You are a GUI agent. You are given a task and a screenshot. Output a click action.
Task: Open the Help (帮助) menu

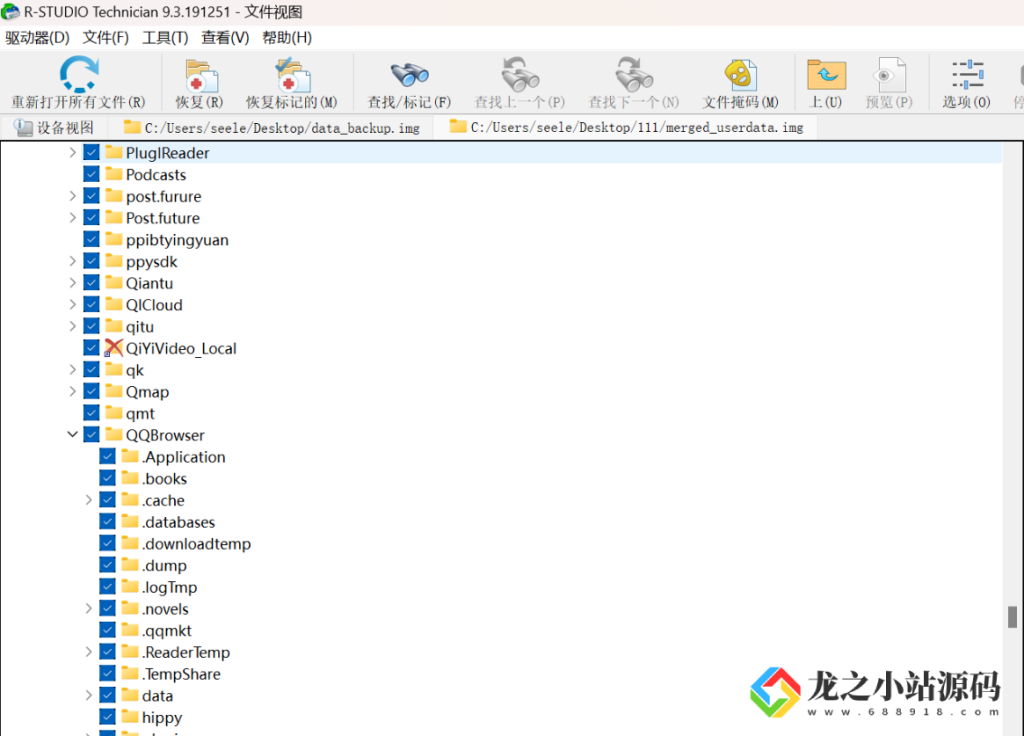tap(287, 38)
